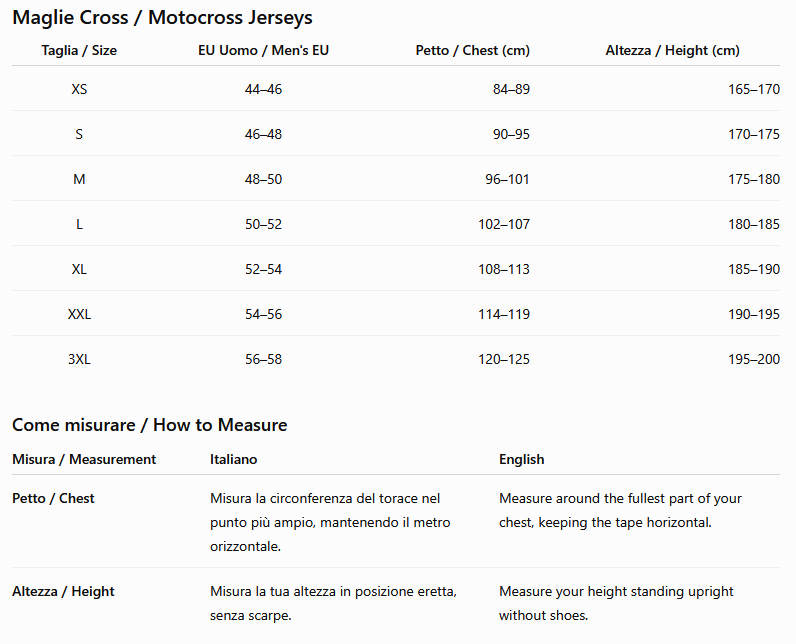Click the English column header
796x644 pixels.
tap(521, 459)
